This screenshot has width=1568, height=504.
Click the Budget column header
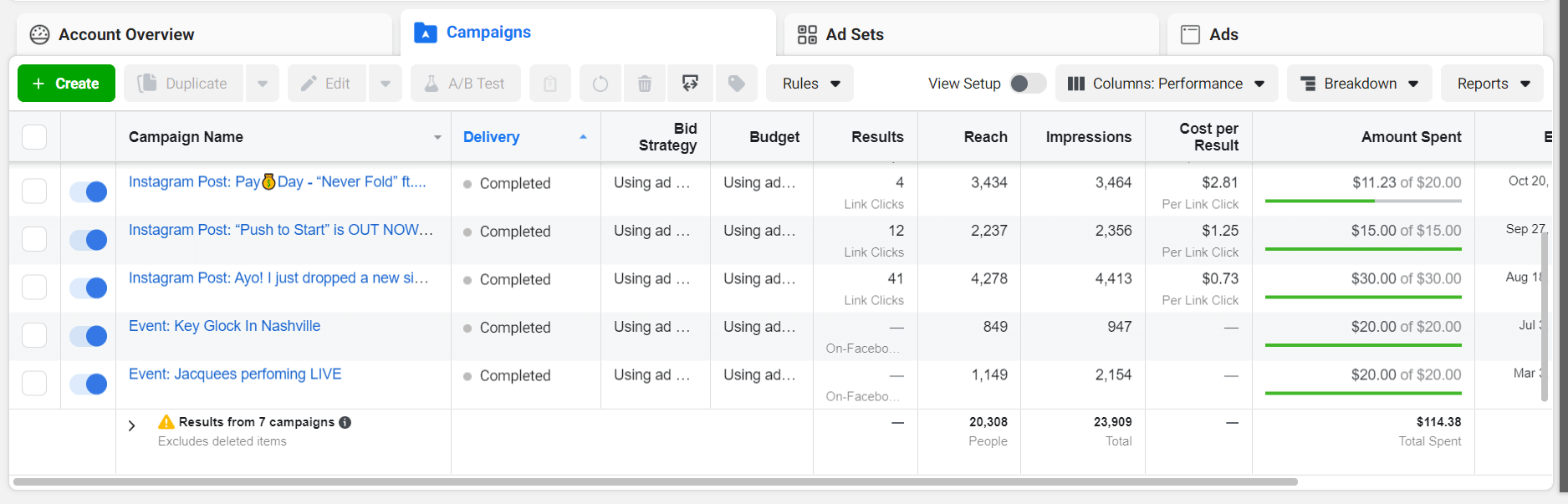click(x=762, y=136)
